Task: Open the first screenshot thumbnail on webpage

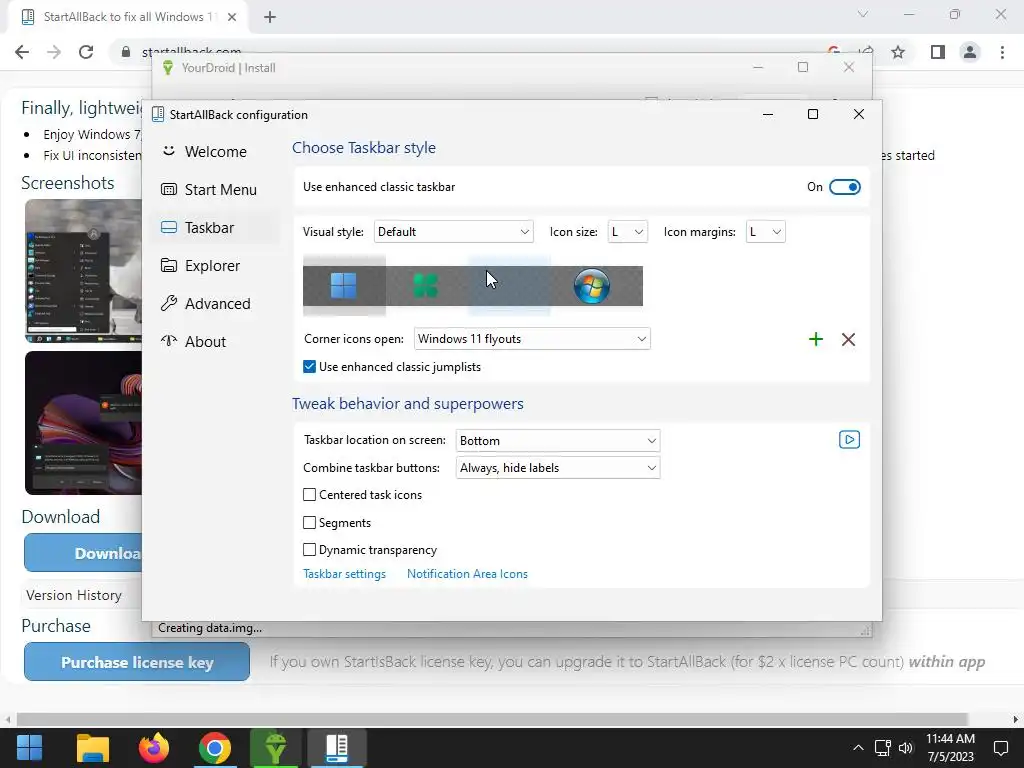Action: 84,271
